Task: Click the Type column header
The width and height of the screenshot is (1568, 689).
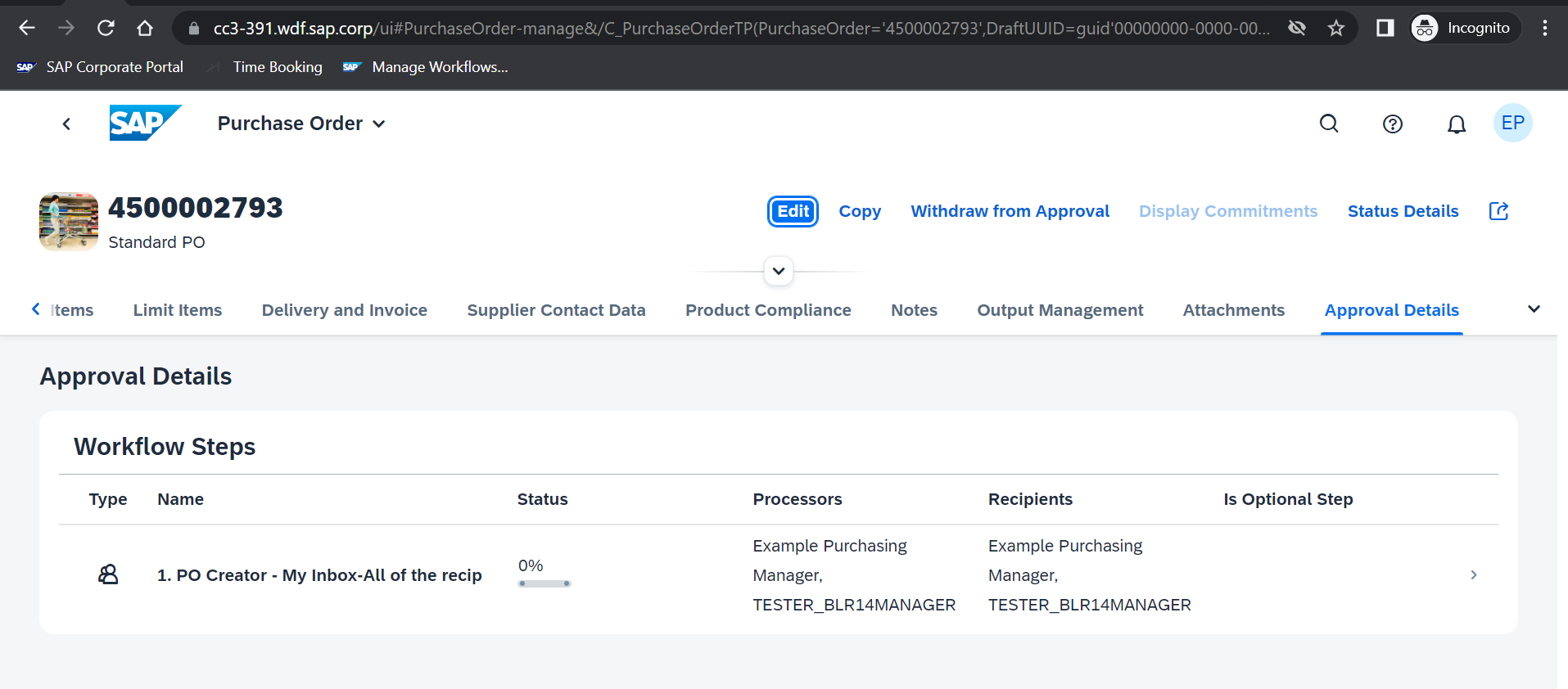Action: 108,499
